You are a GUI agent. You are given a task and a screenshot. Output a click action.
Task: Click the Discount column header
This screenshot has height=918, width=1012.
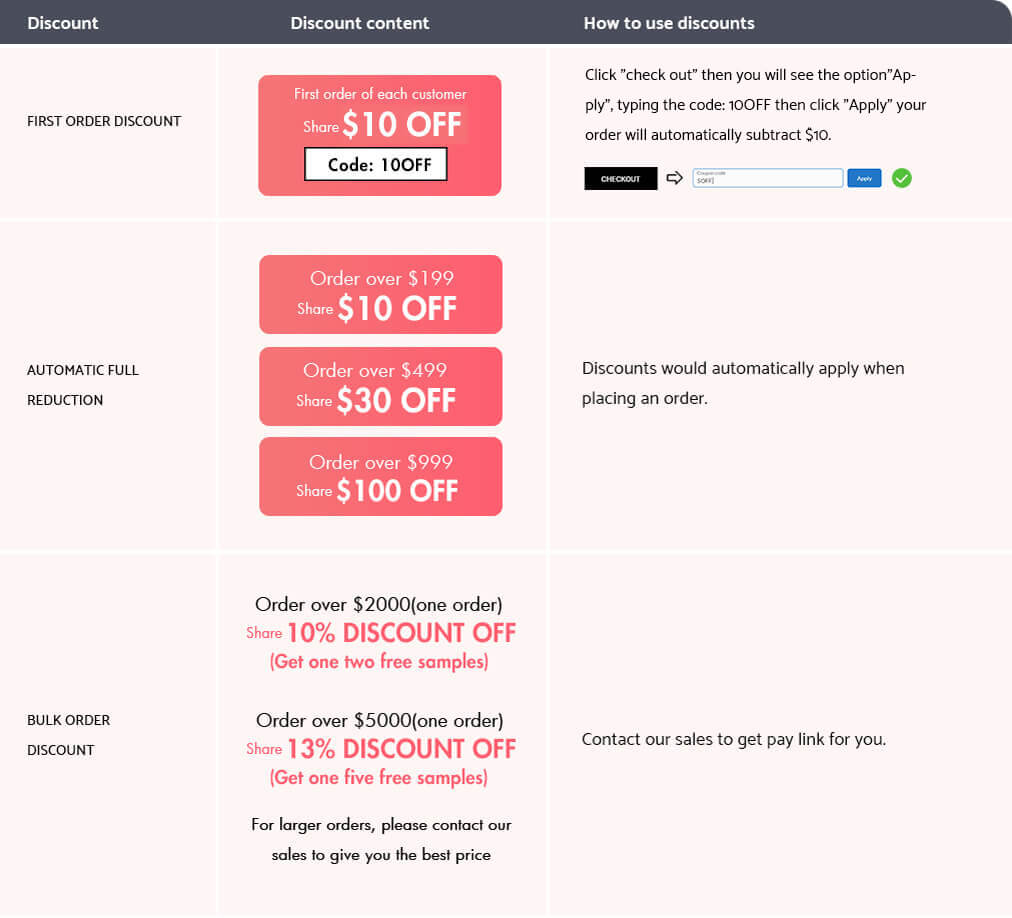pos(63,23)
